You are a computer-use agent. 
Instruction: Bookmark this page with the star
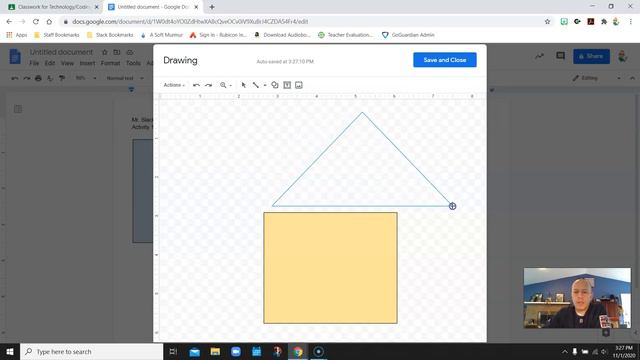[547, 22]
